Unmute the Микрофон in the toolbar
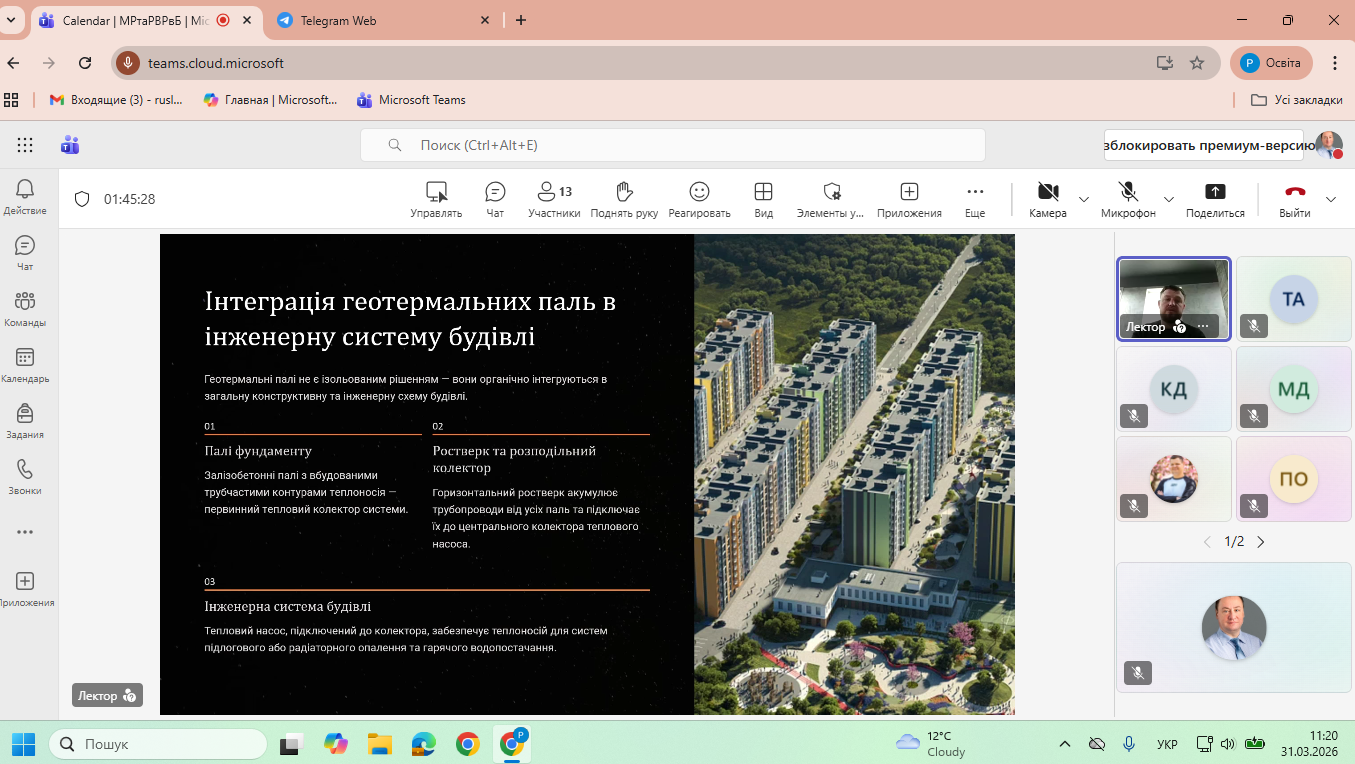This screenshot has width=1355, height=764. coord(1128,198)
